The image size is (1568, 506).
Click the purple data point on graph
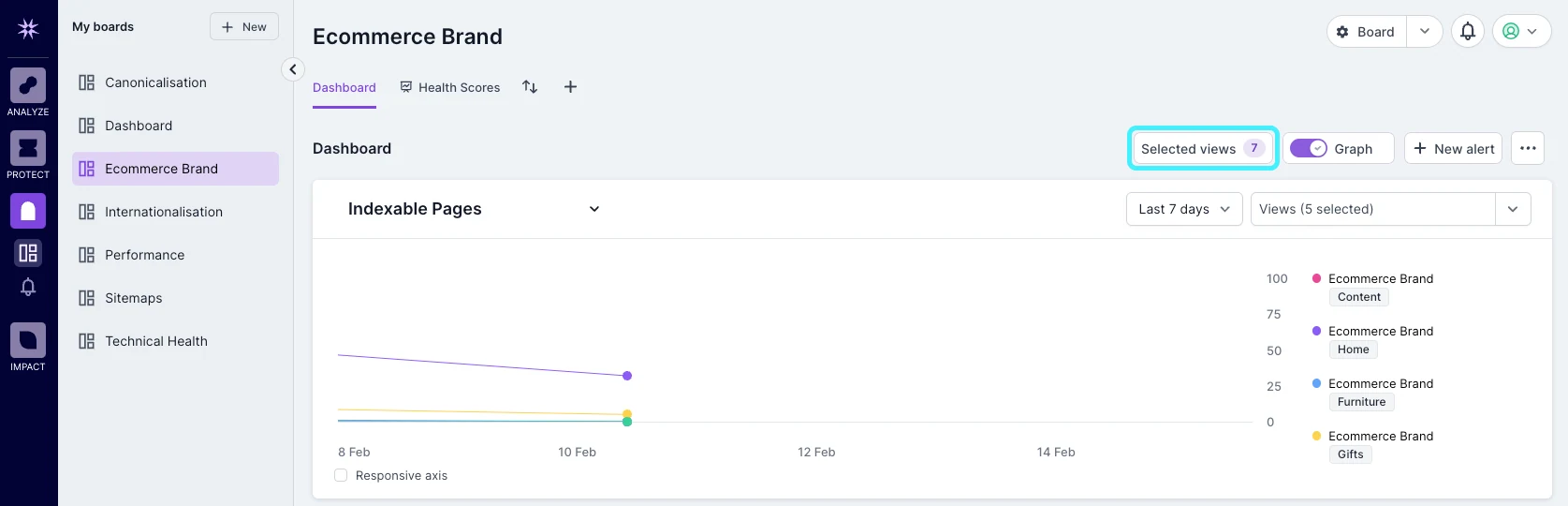627,376
